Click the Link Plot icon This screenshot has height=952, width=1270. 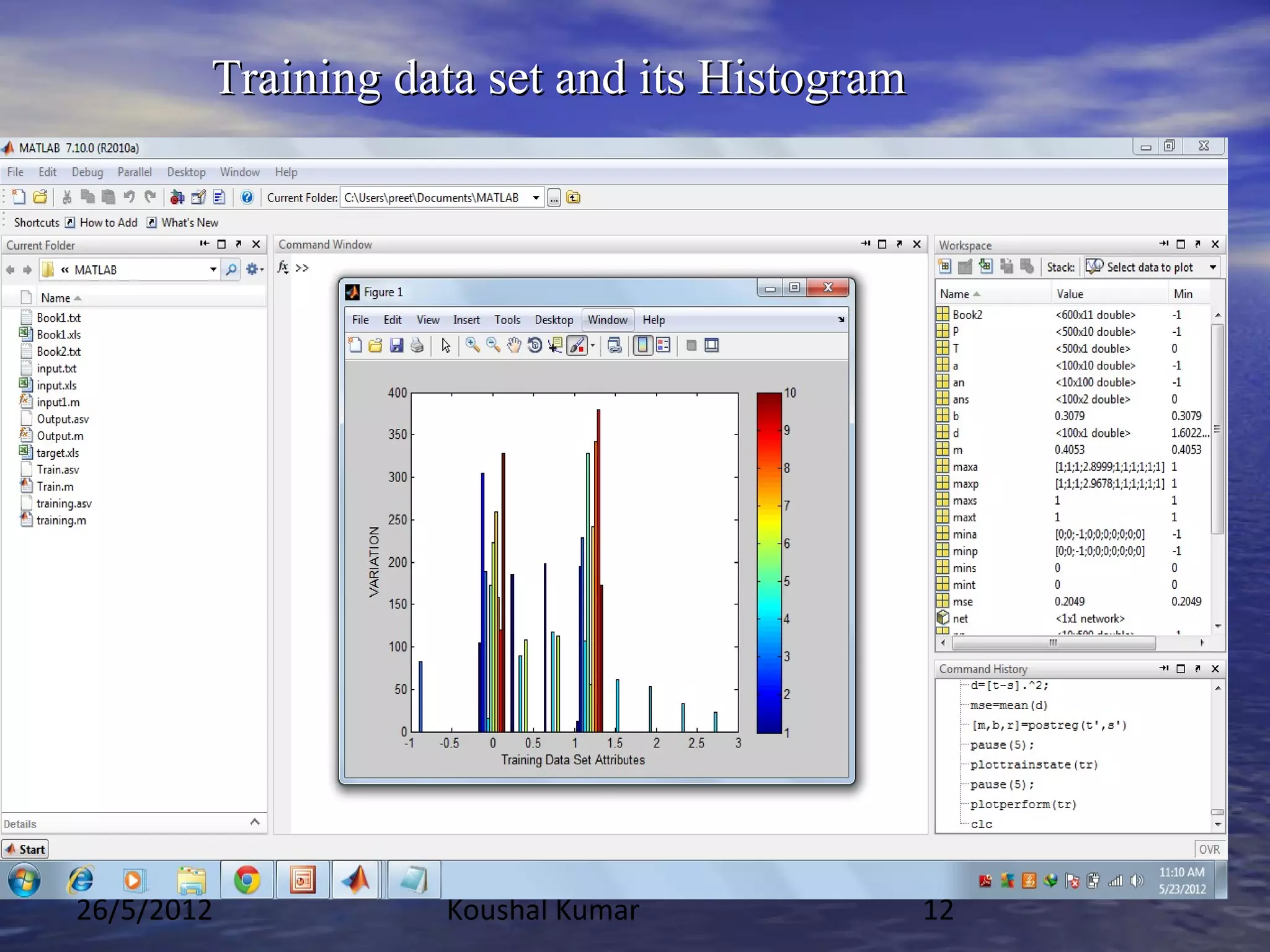click(x=615, y=345)
